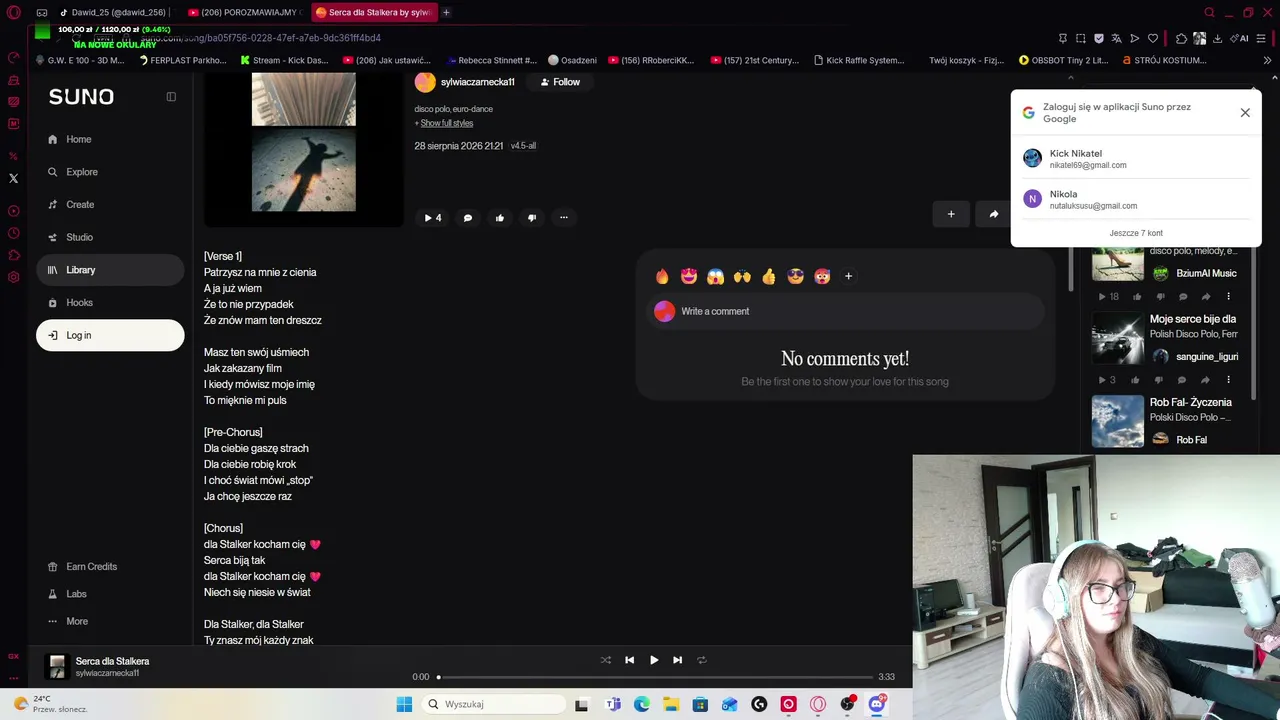Click the Log in button

click(x=110, y=335)
